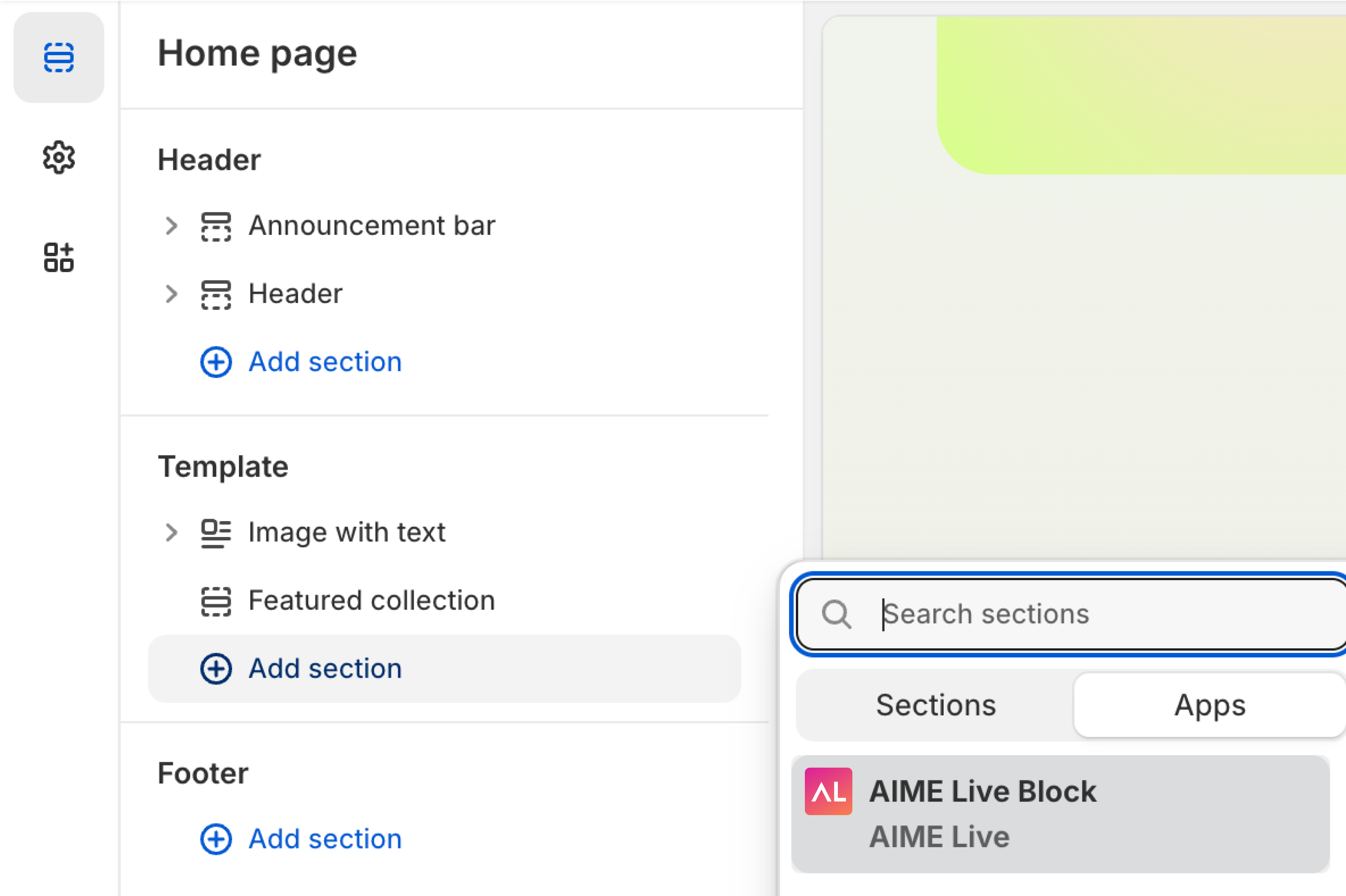Viewport: 1346px width, 896px height.
Task: Click the Header section icon
Action: 216,294
